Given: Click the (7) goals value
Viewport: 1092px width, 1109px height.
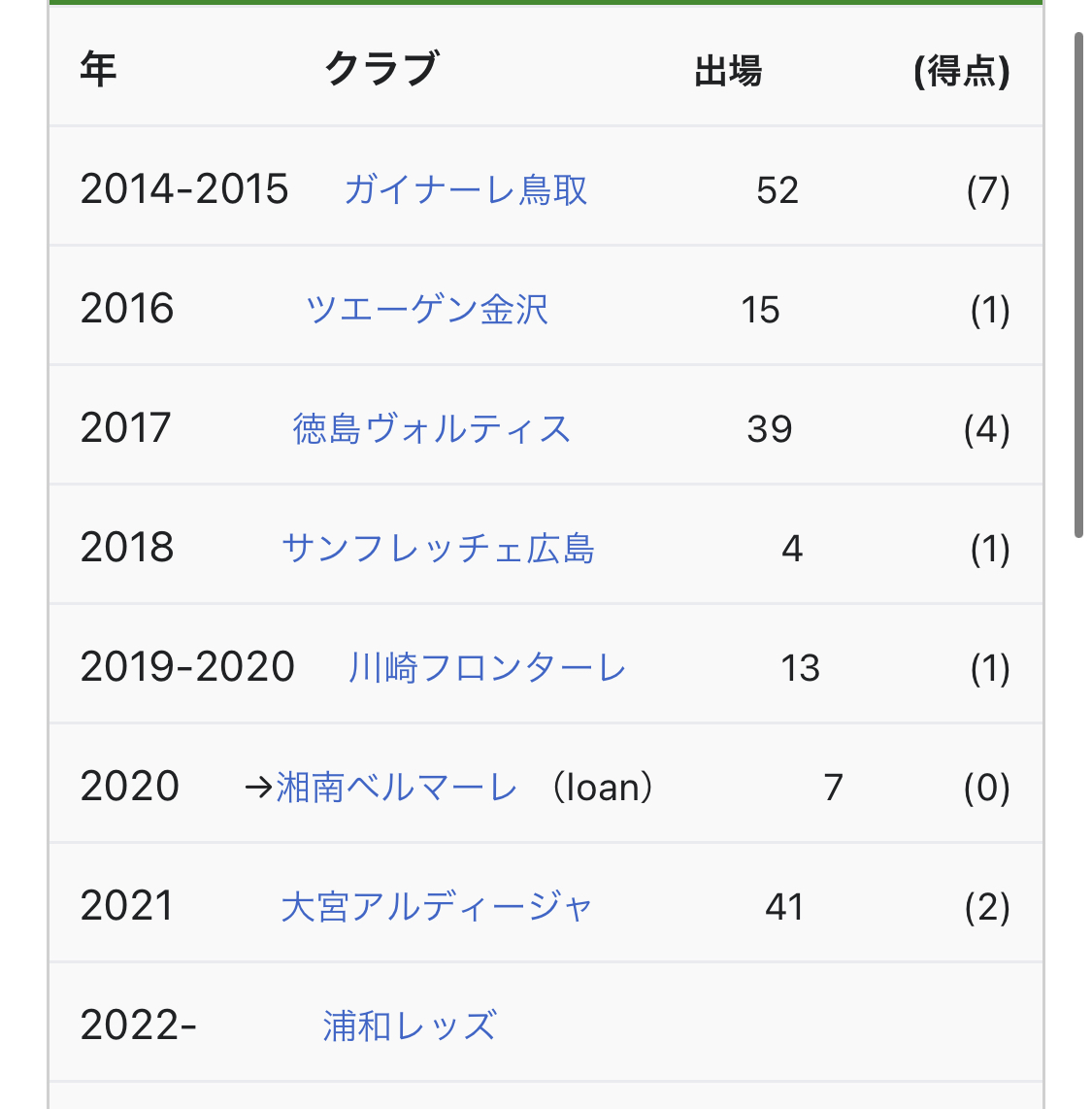Looking at the screenshot, I should click(988, 190).
